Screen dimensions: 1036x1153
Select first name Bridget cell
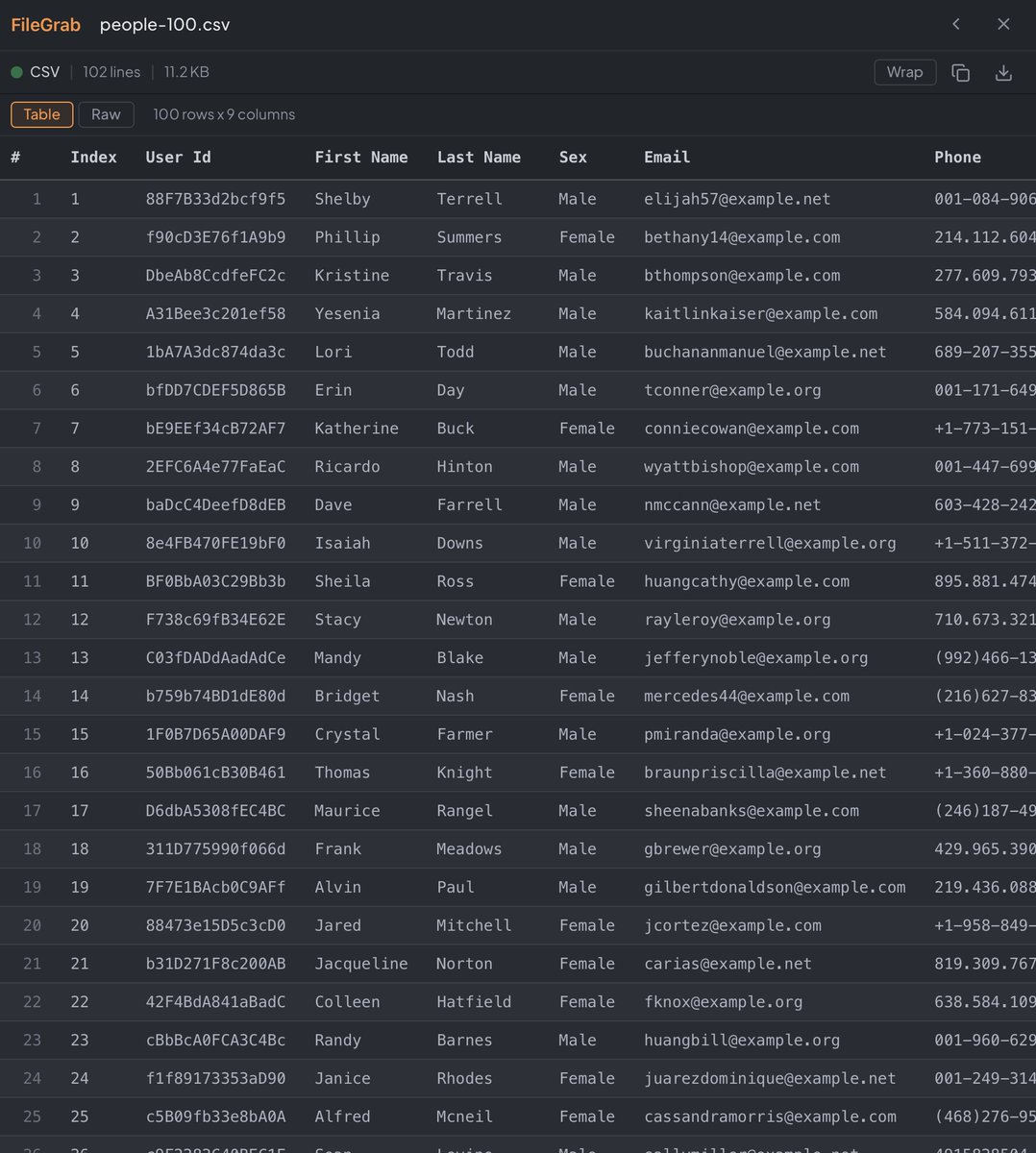tap(347, 697)
